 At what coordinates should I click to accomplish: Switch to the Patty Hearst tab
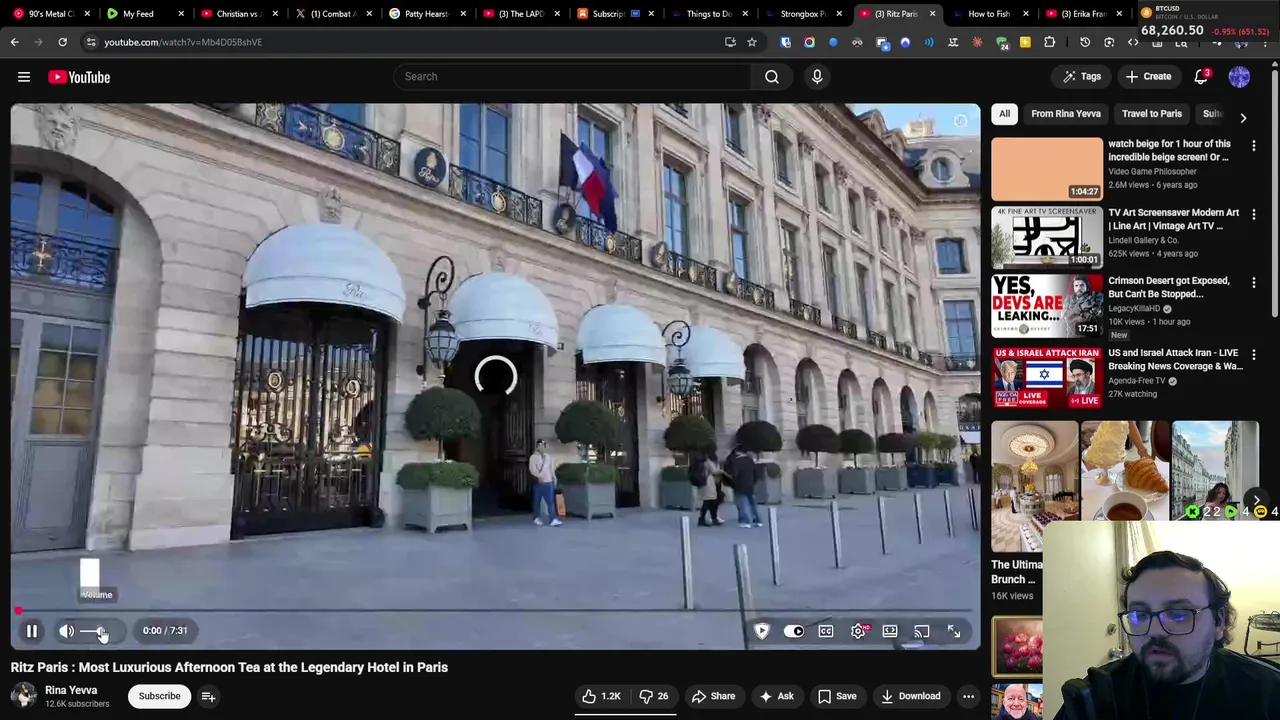click(426, 14)
